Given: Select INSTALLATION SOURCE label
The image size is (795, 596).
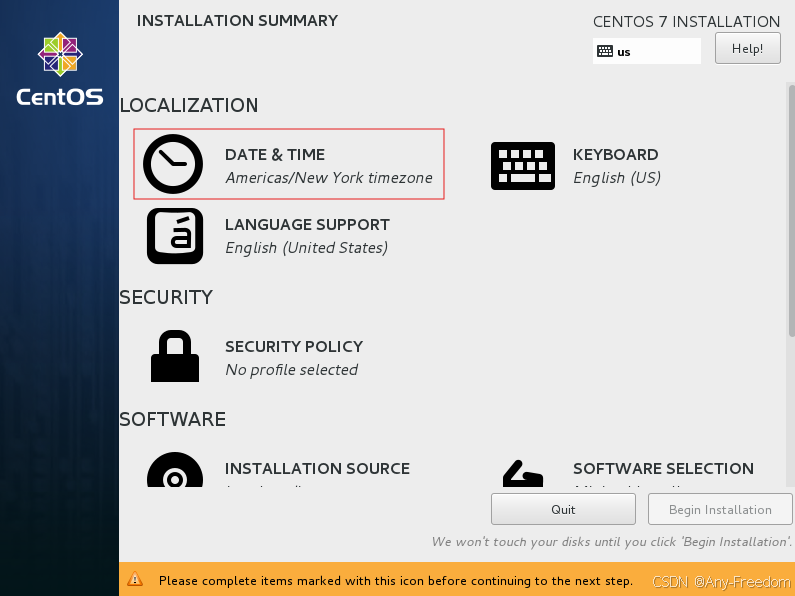Looking at the screenshot, I should pos(317,469).
